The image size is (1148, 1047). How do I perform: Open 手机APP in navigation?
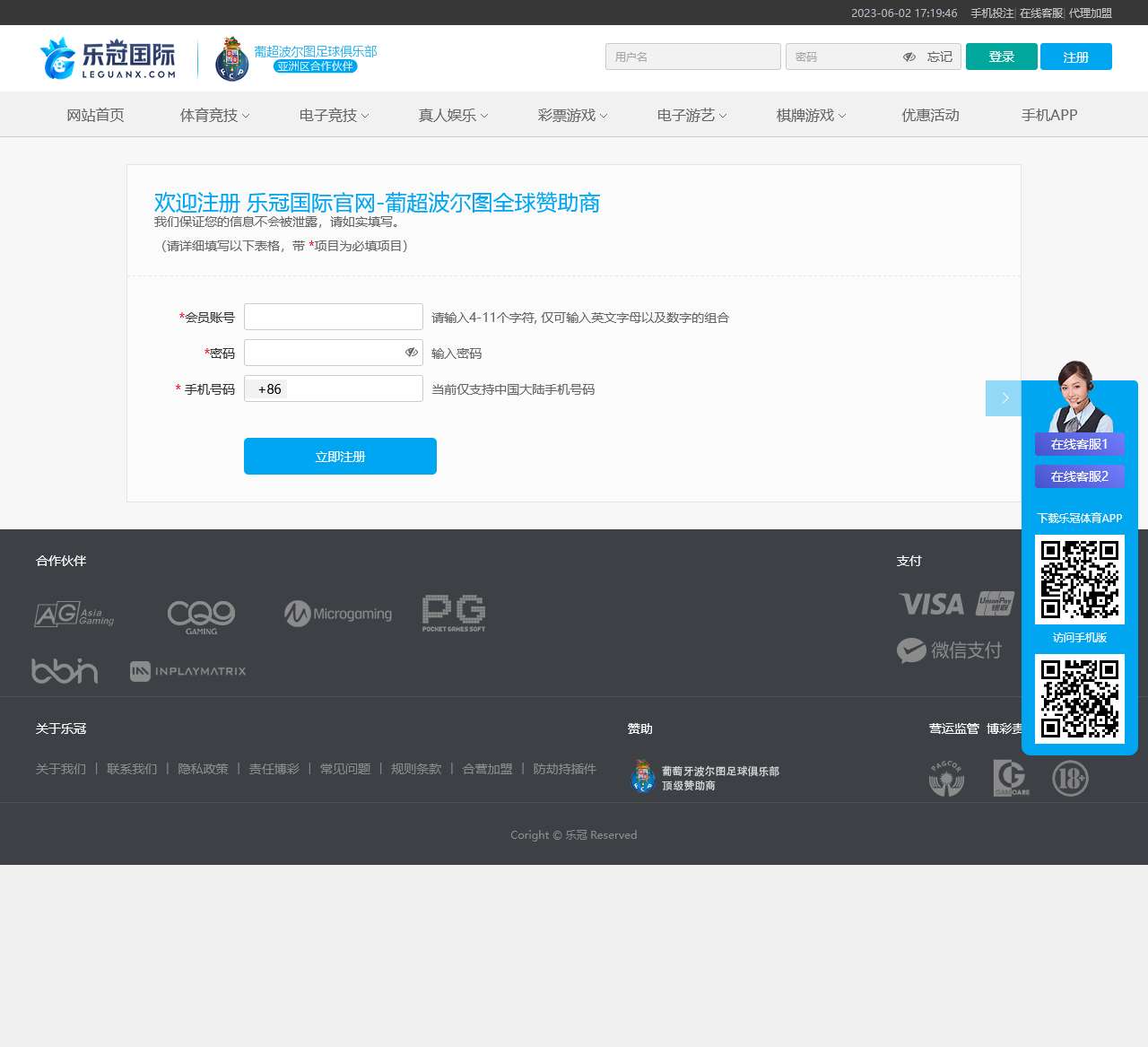pyautogui.click(x=1049, y=115)
